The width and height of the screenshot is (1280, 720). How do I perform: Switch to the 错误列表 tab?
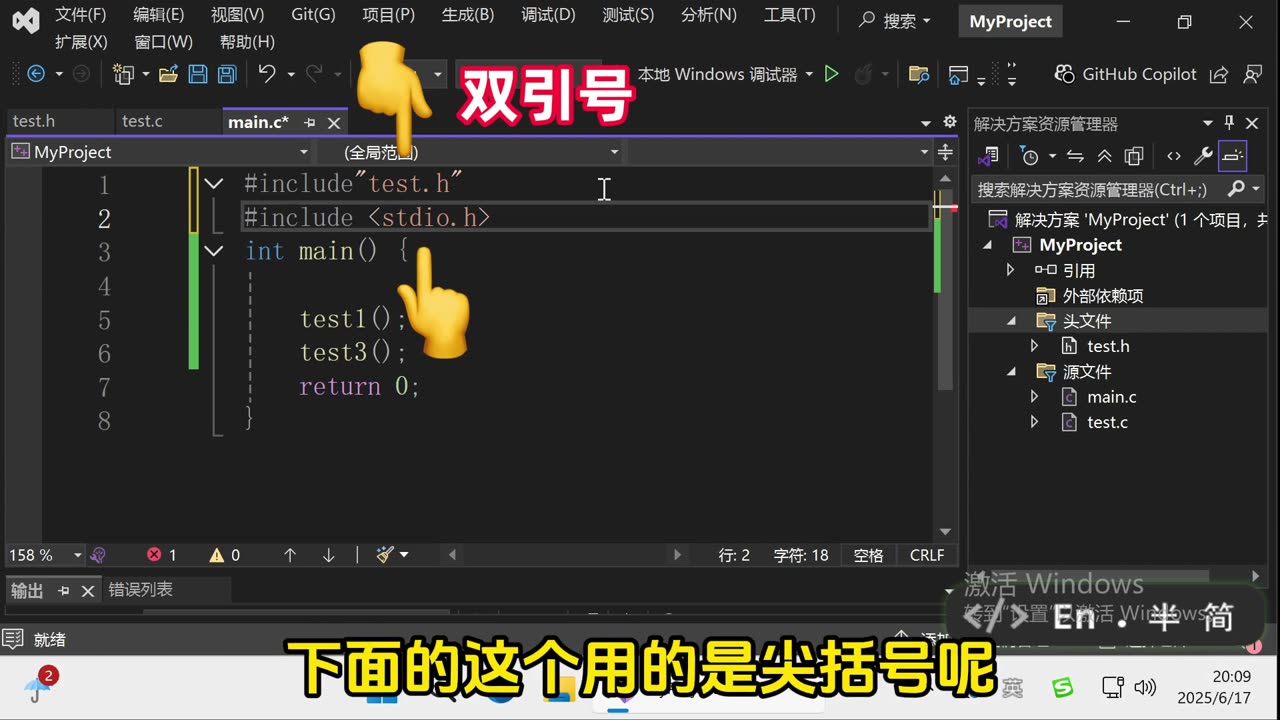pyautogui.click(x=140, y=590)
